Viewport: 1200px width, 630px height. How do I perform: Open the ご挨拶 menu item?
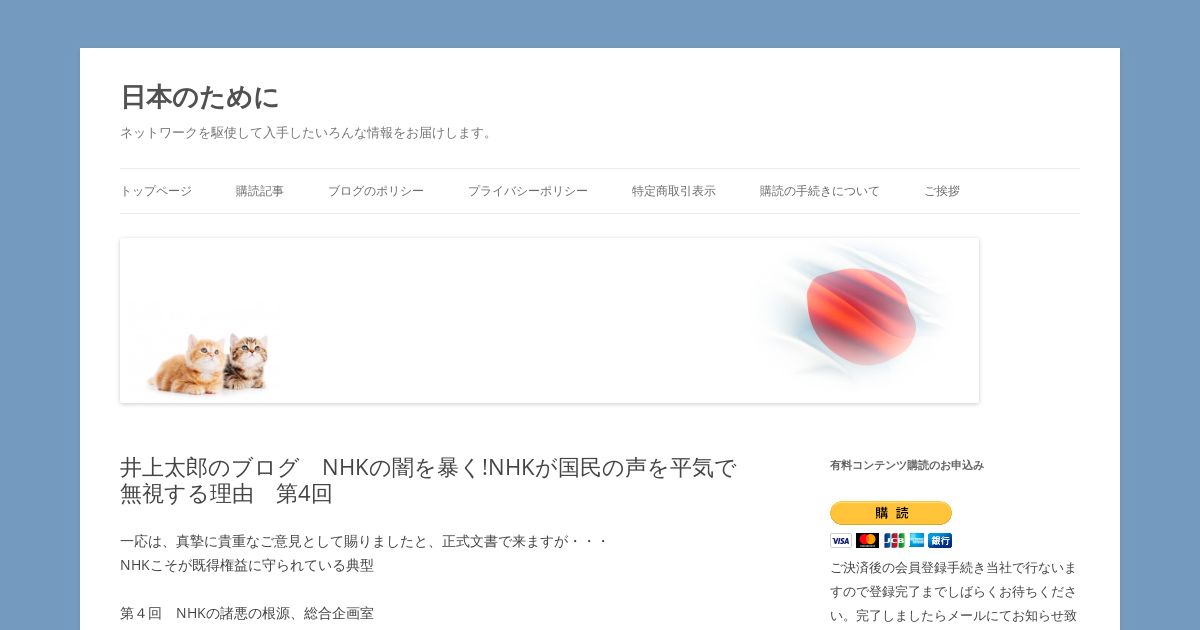click(942, 191)
